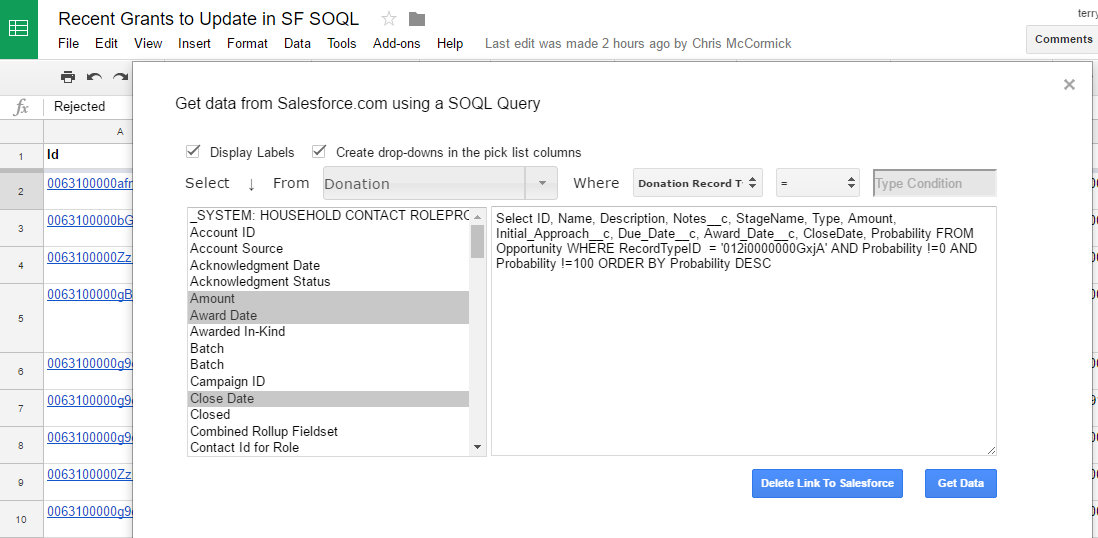The width and height of the screenshot is (1098, 538).
Task: Select Campaign ID in the field list
Action: click(328, 381)
